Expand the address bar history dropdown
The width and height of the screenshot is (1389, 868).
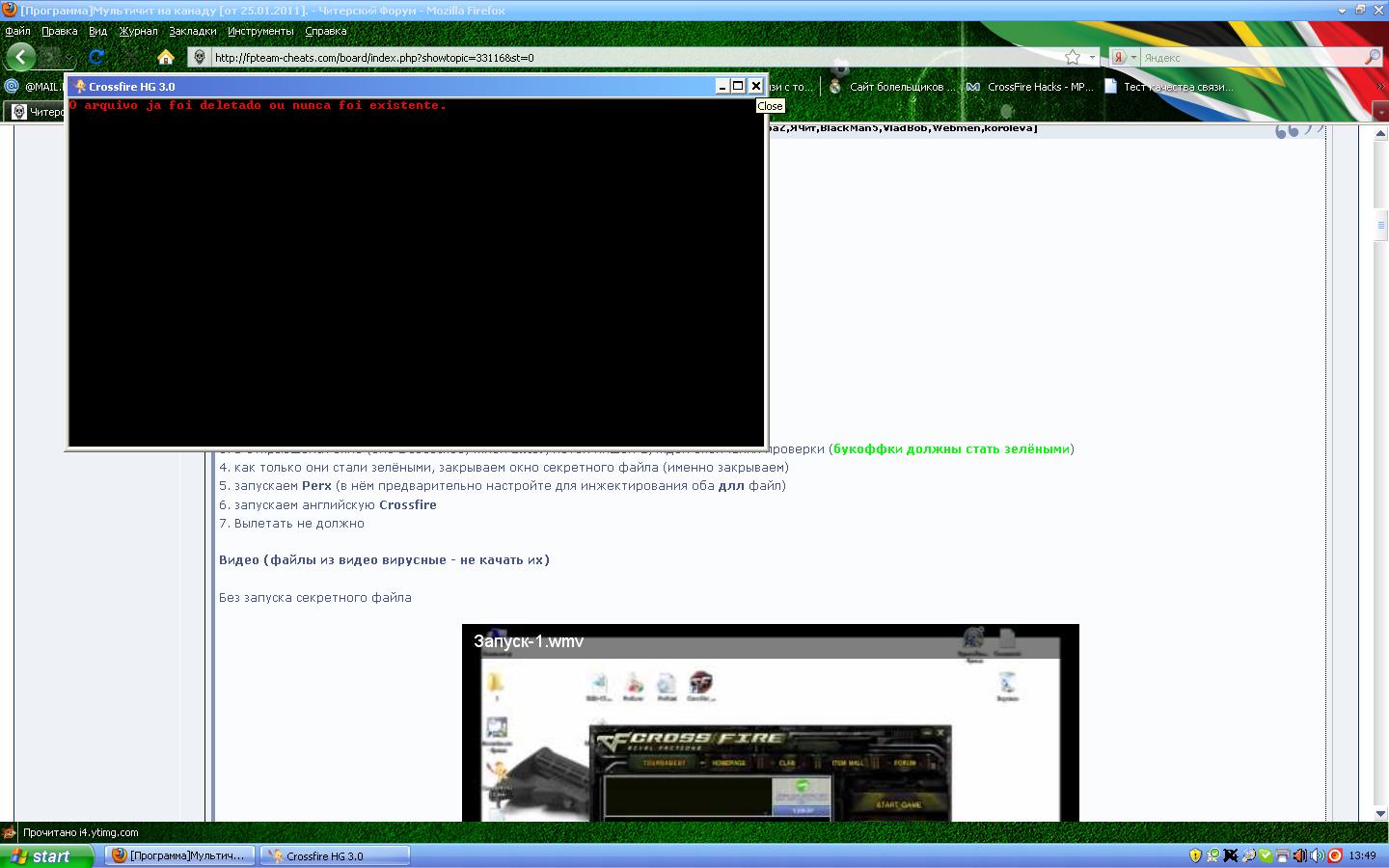1092,58
